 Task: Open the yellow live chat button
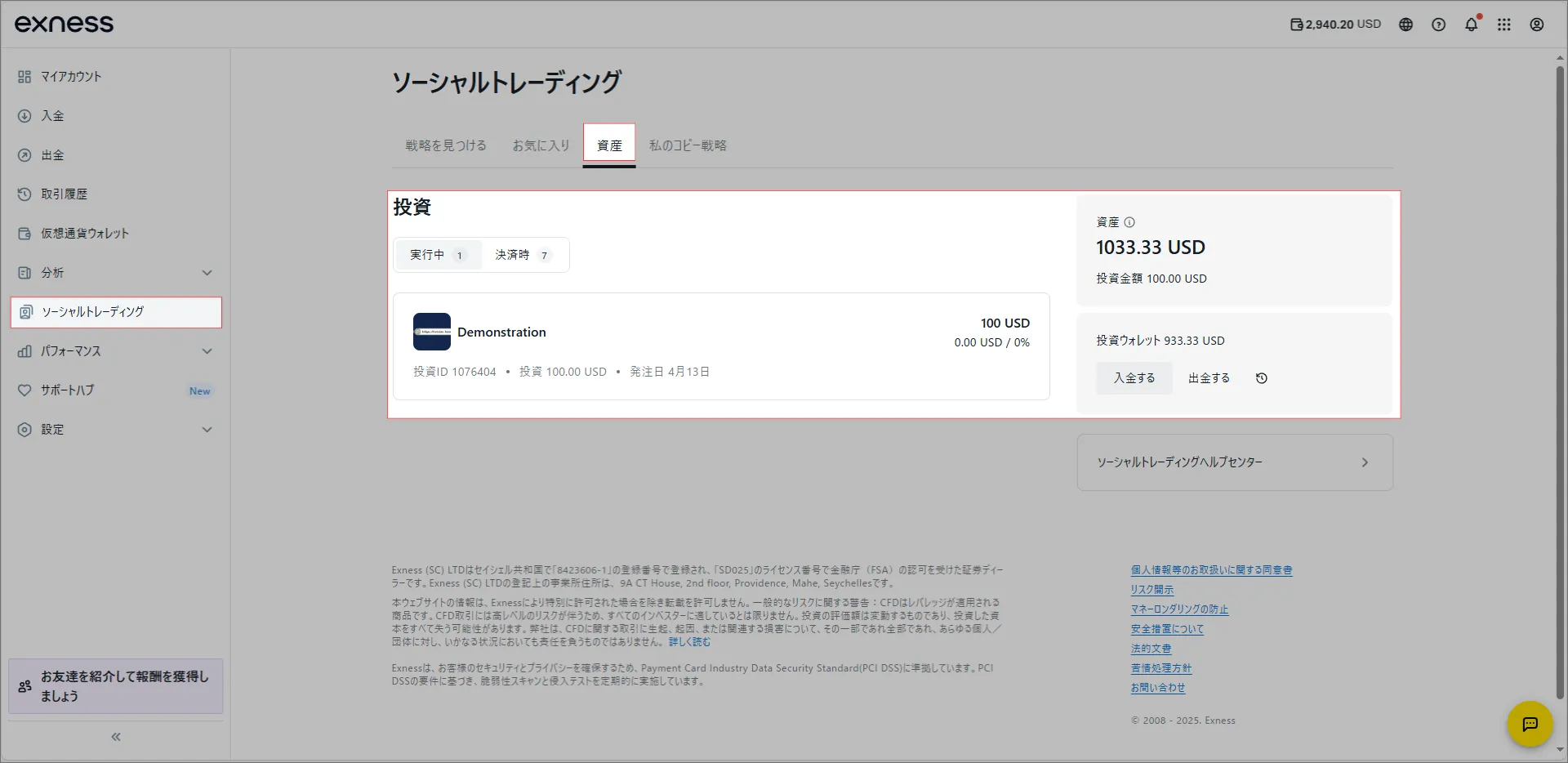(1529, 724)
